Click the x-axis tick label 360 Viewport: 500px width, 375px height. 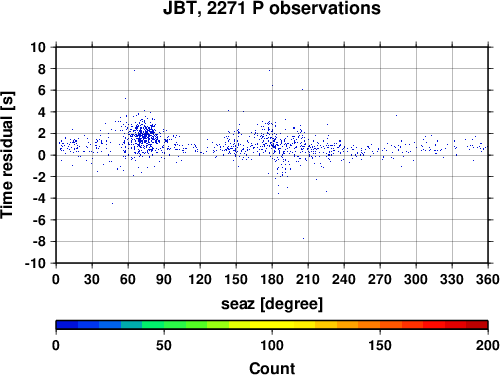(488, 279)
